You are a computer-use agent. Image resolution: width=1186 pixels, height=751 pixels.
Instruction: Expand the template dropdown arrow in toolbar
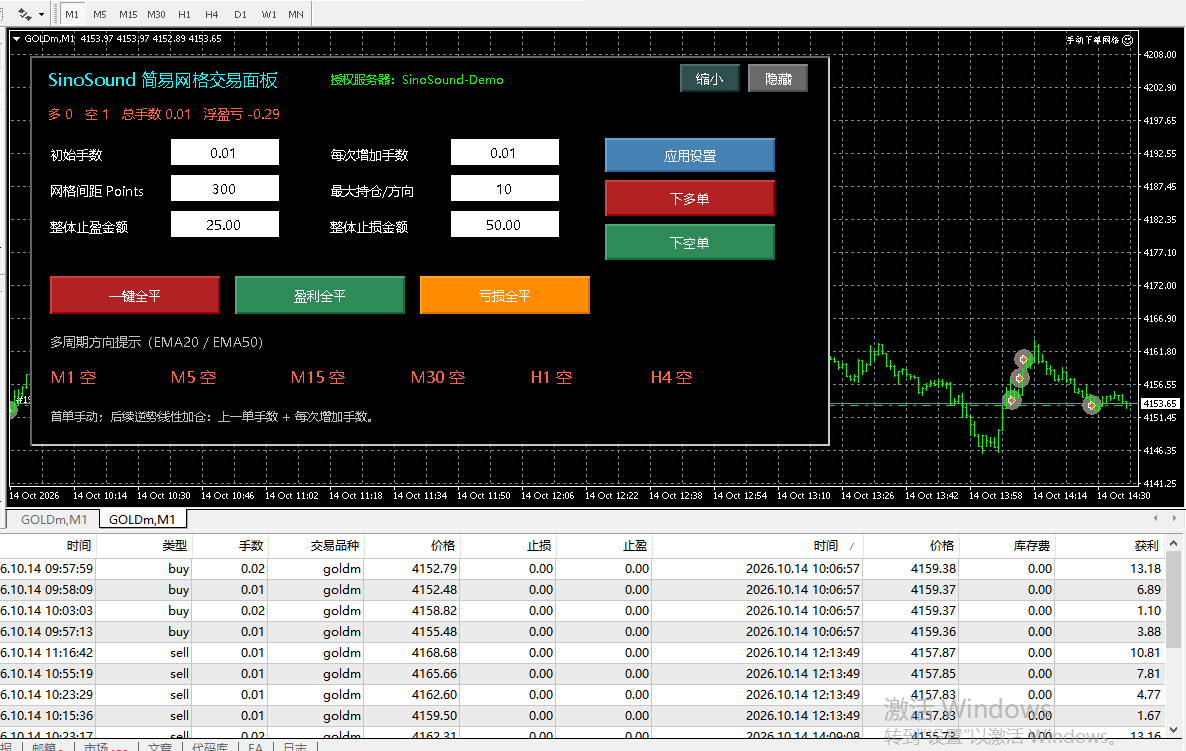42,14
